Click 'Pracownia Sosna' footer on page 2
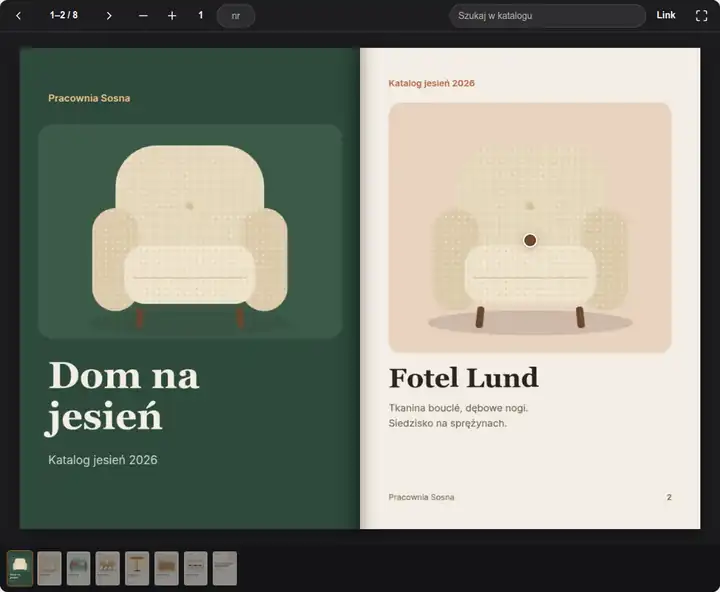Screen dimensions: 720x592 point(421,497)
